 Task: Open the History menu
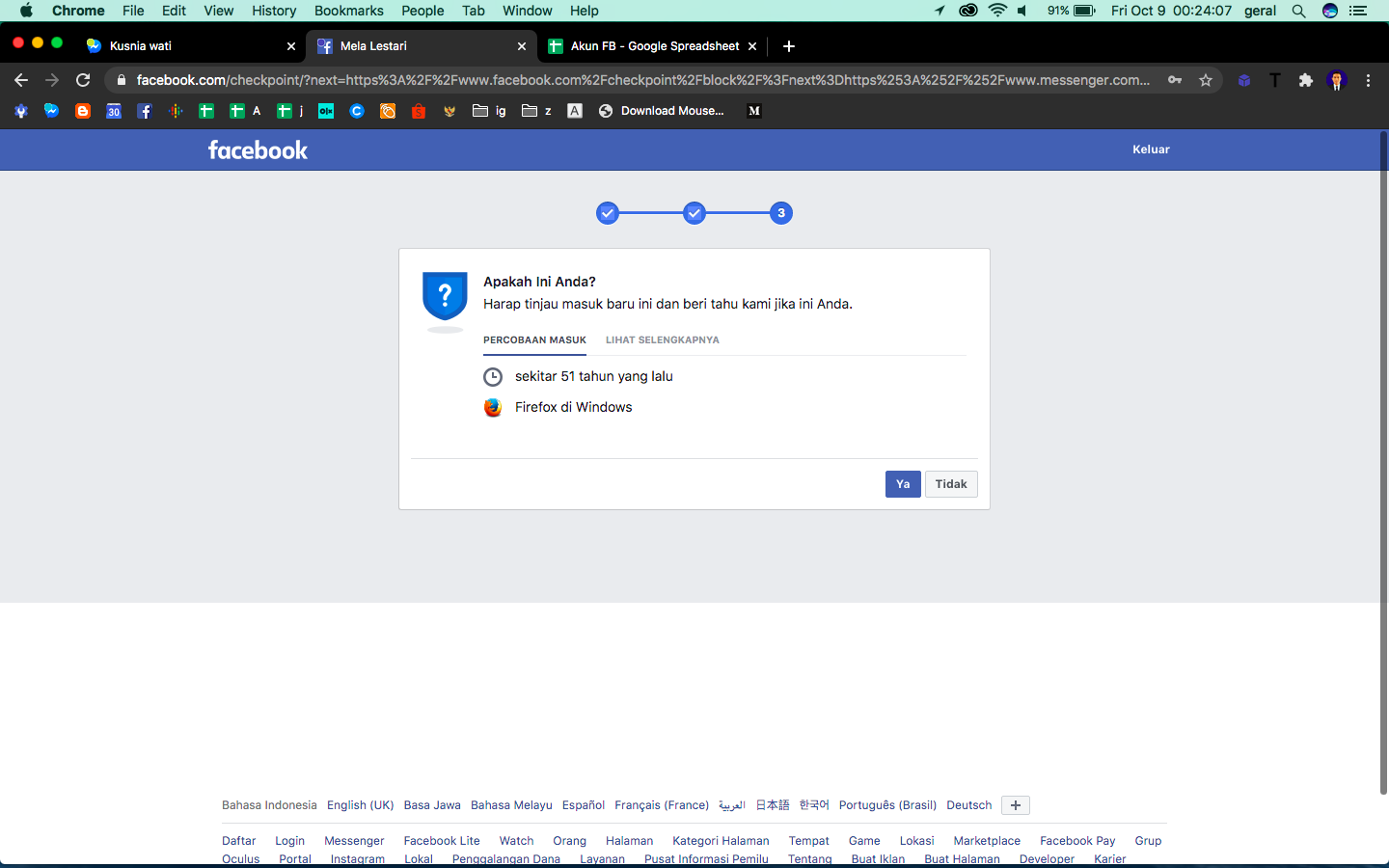(x=274, y=11)
